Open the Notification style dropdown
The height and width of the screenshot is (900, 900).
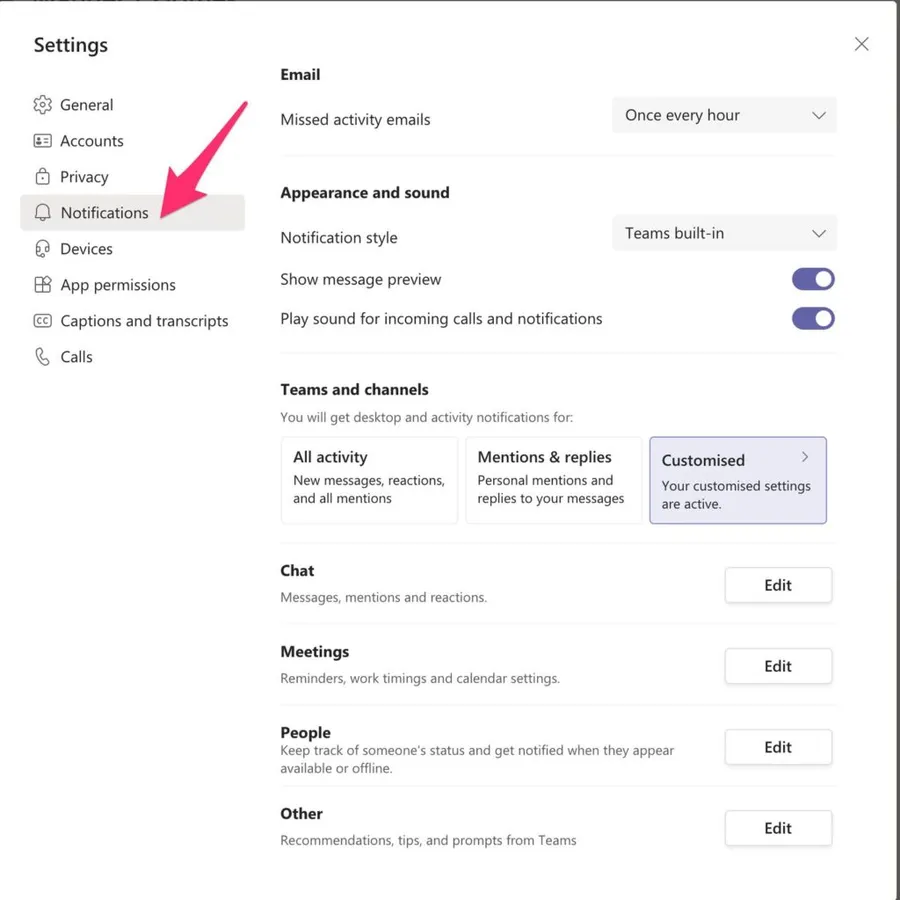pyautogui.click(x=724, y=234)
